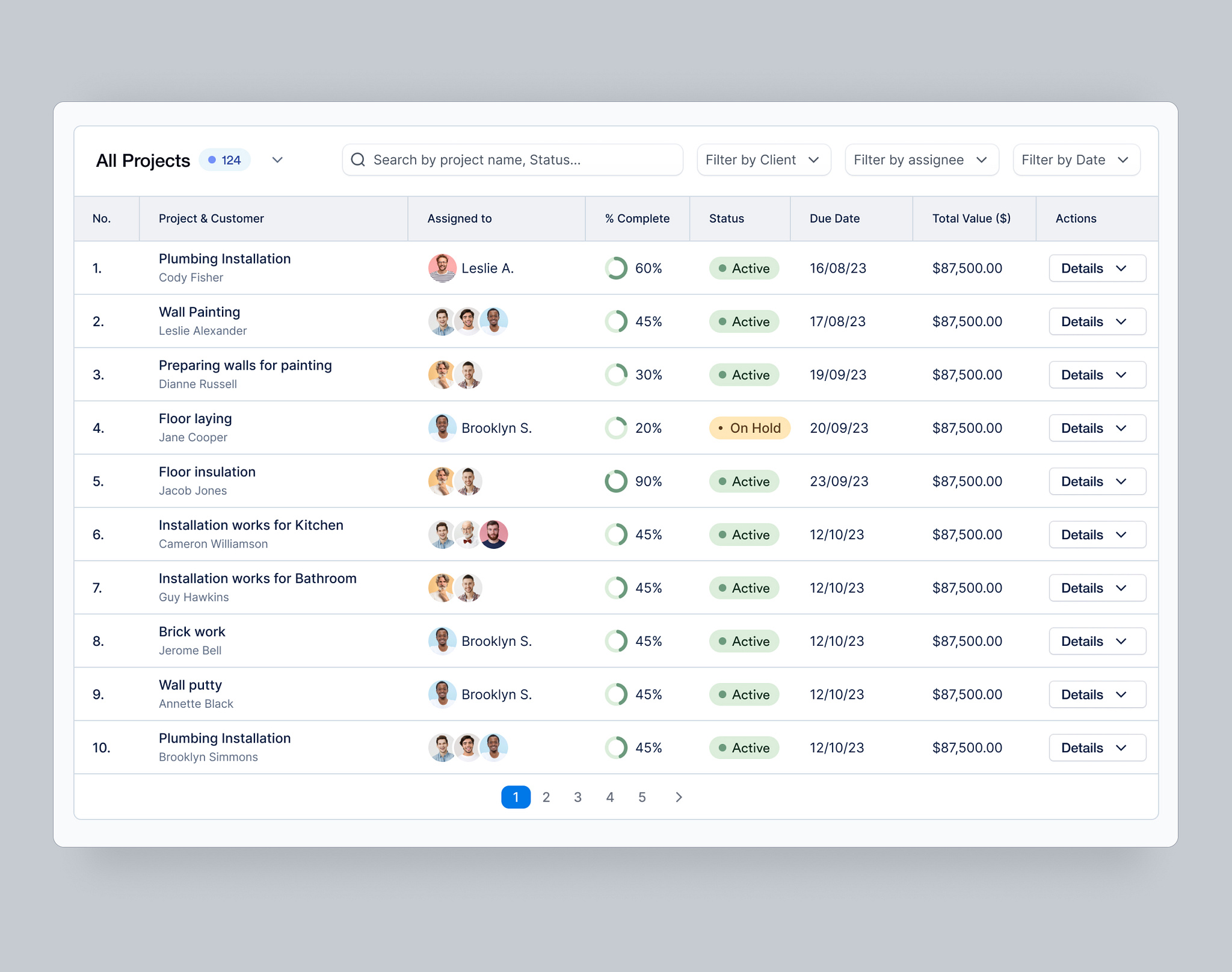Select the Total Value column header
This screenshot has height=972, width=1232.
971,218
